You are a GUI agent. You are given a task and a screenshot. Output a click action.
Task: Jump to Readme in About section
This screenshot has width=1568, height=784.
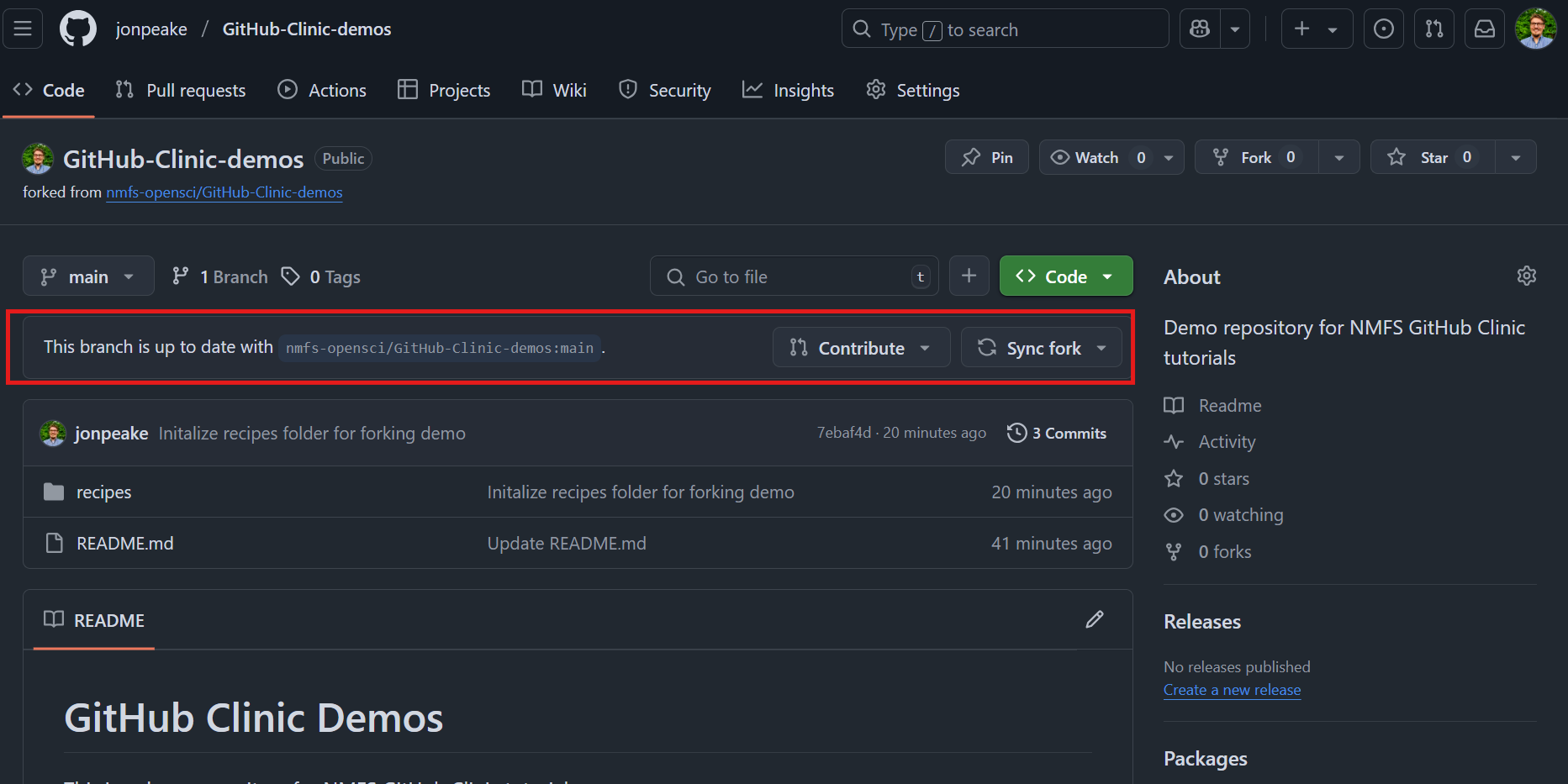[x=1213, y=406]
